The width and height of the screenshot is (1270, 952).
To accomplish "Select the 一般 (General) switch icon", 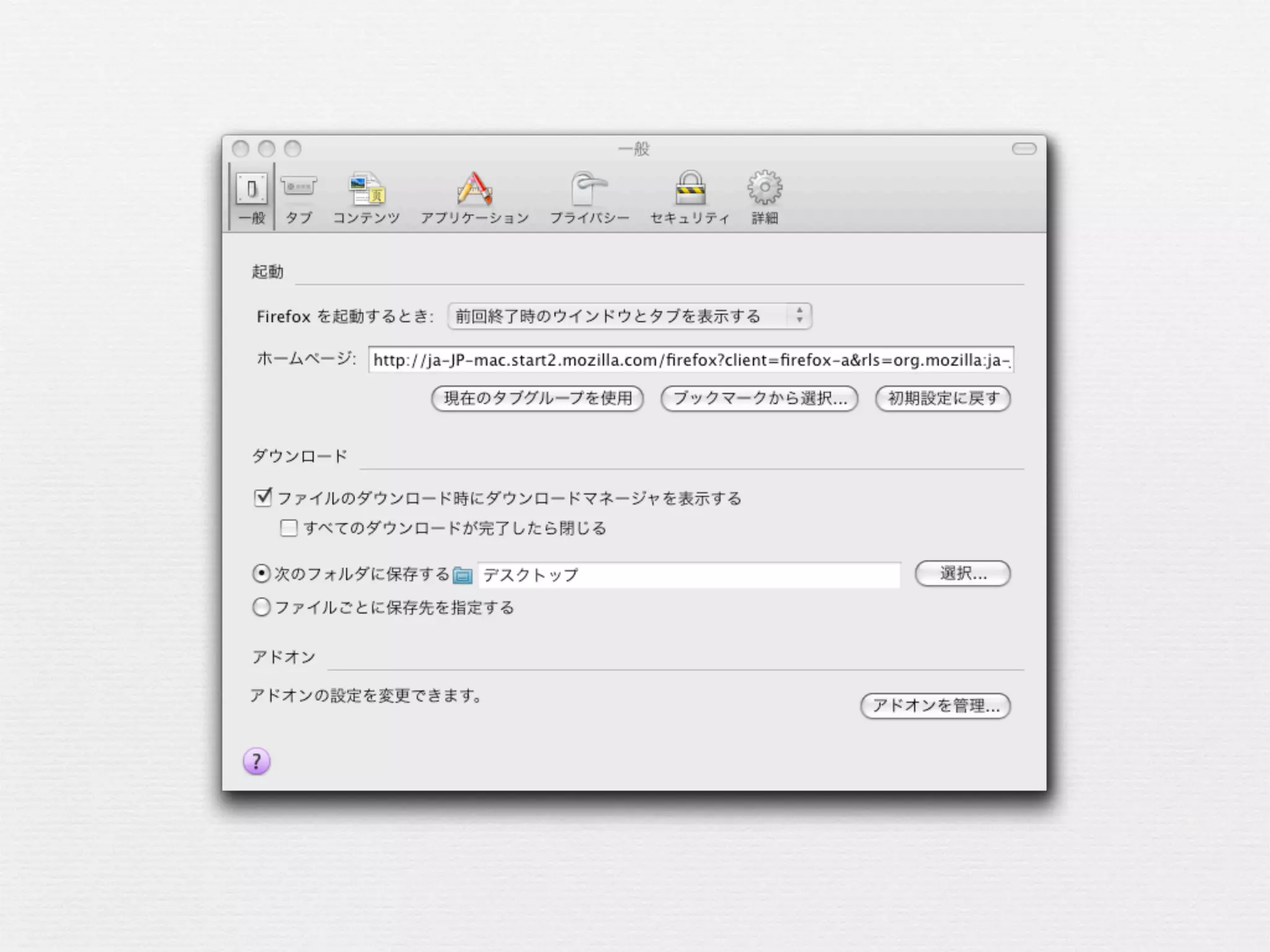I will [251, 189].
